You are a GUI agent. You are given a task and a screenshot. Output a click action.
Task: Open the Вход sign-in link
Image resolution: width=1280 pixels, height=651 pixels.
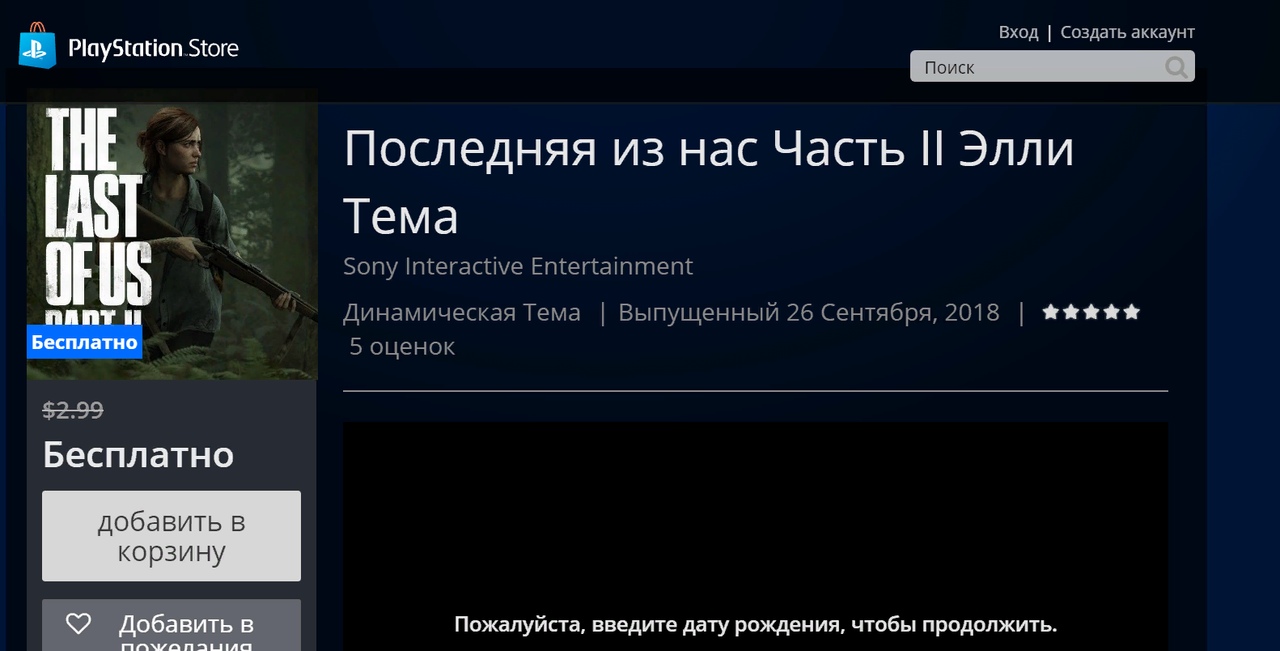coord(1018,32)
